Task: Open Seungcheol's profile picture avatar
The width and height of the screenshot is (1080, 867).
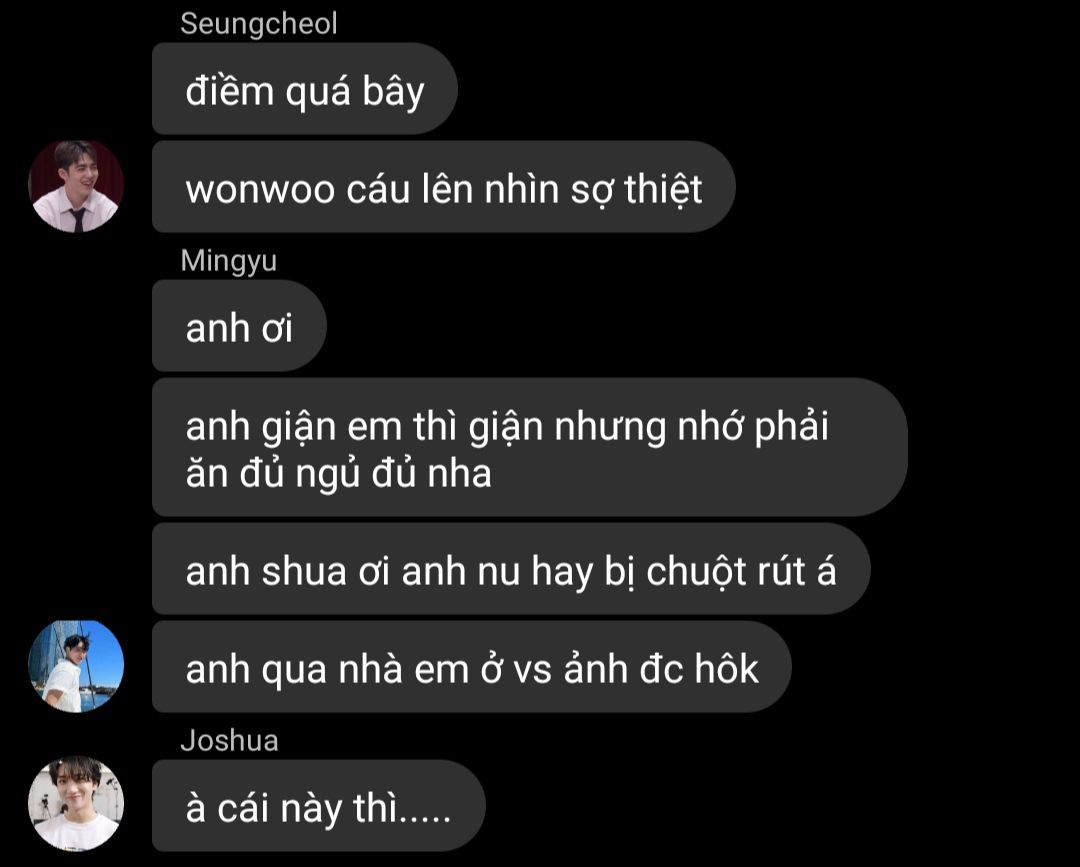Action: click(x=76, y=186)
